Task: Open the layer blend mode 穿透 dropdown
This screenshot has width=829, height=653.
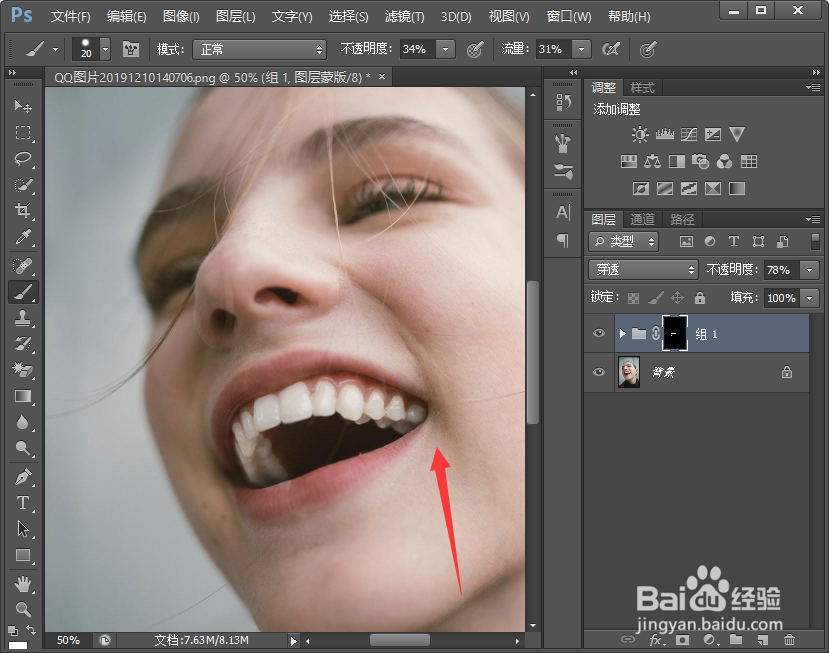Action: (x=643, y=270)
